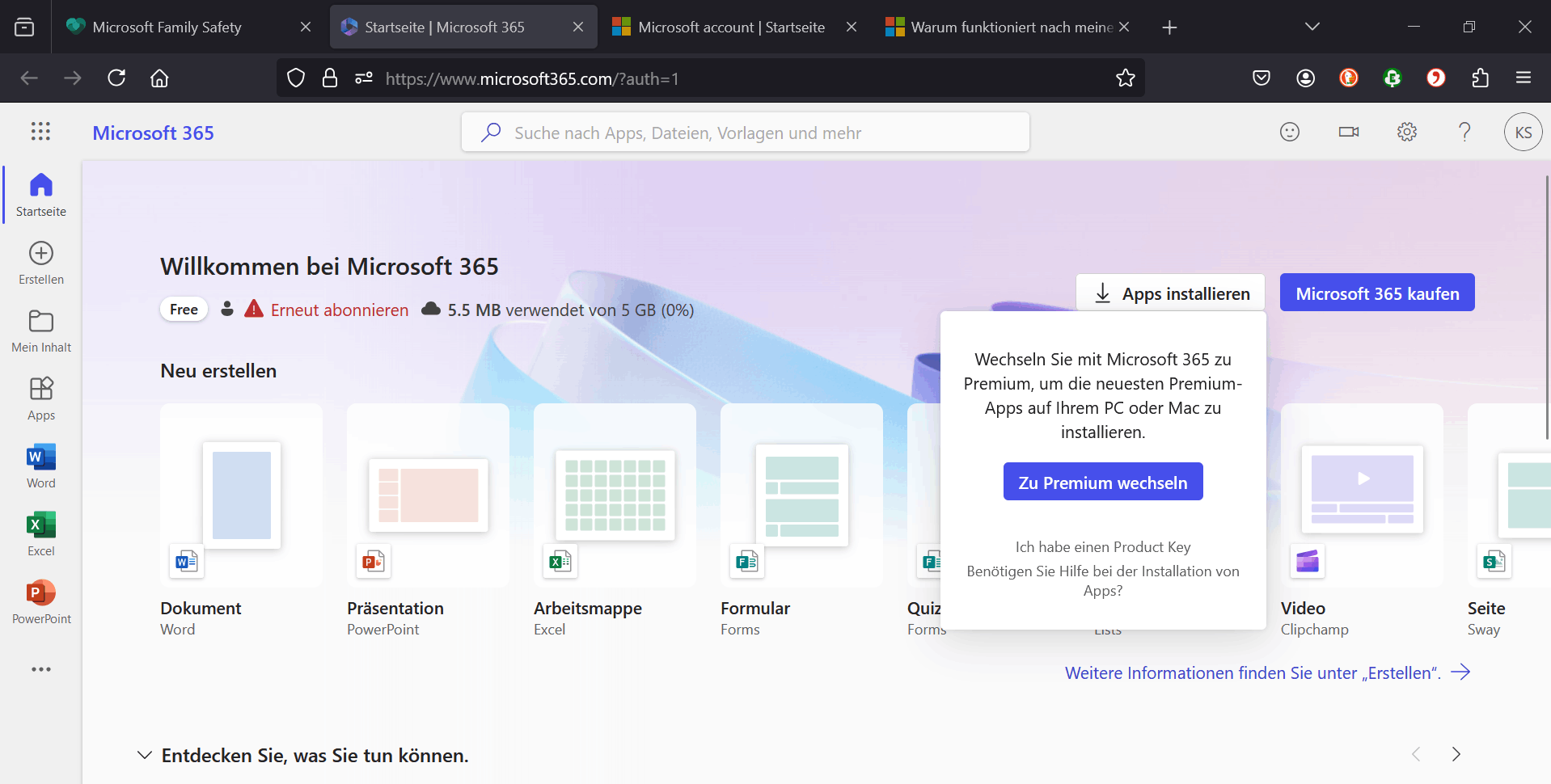Navigate back in the browser
The image size is (1551, 784).
(x=29, y=78)
